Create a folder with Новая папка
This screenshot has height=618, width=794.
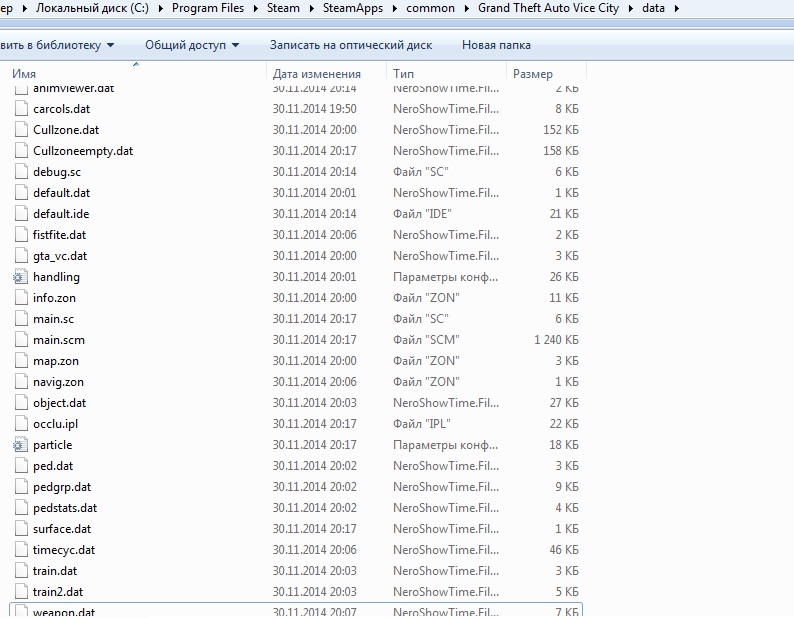tap(496, 45)
